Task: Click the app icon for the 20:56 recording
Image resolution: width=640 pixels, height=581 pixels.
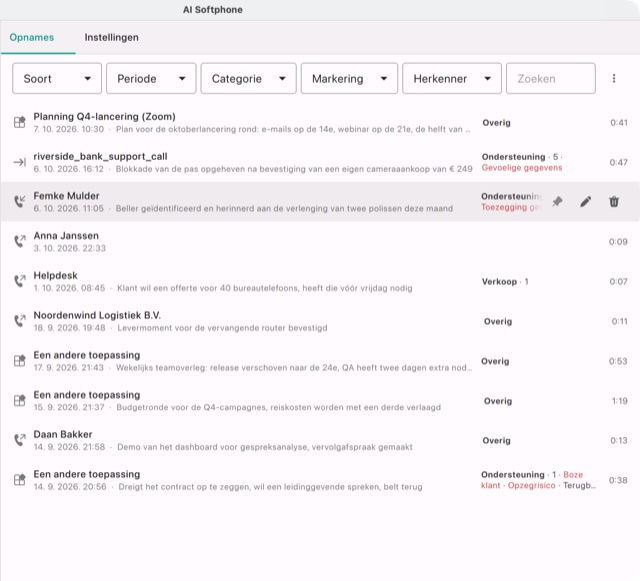Action: click(x=20, y=480)
